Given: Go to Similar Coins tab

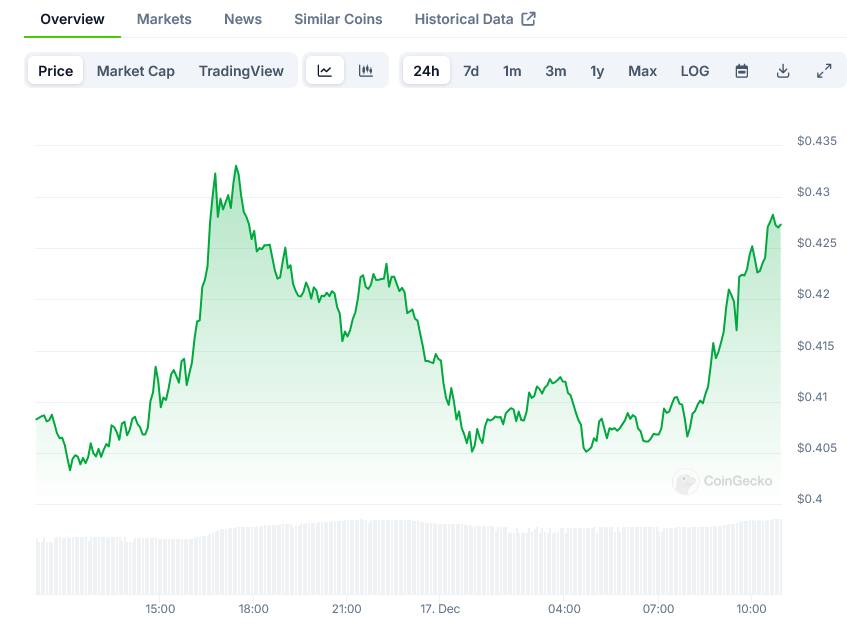Looking at the screenshot, I should (338, 19).
